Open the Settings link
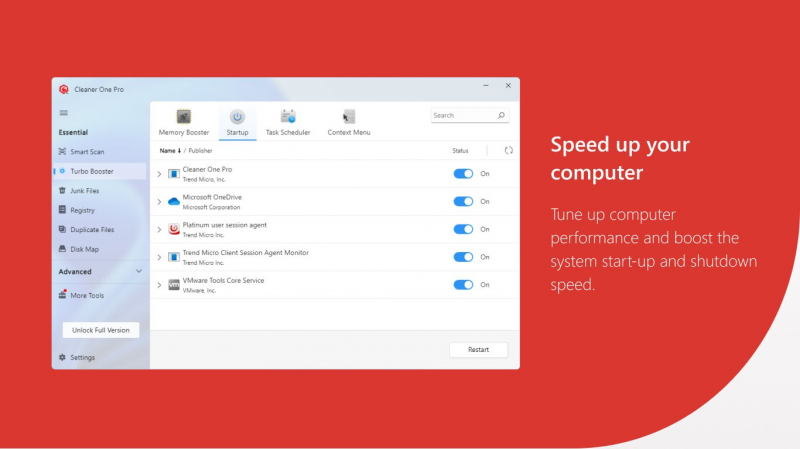The height and width of the screenshot is (449, 800). tap(82, 358)
